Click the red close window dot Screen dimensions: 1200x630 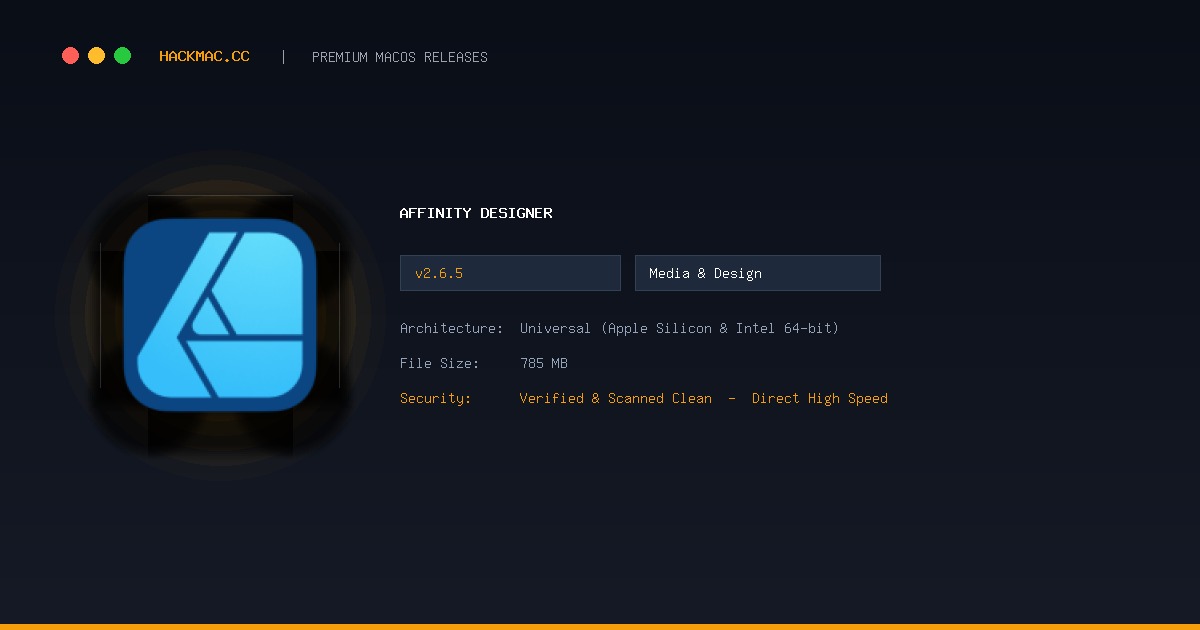(x=70, y=56)
